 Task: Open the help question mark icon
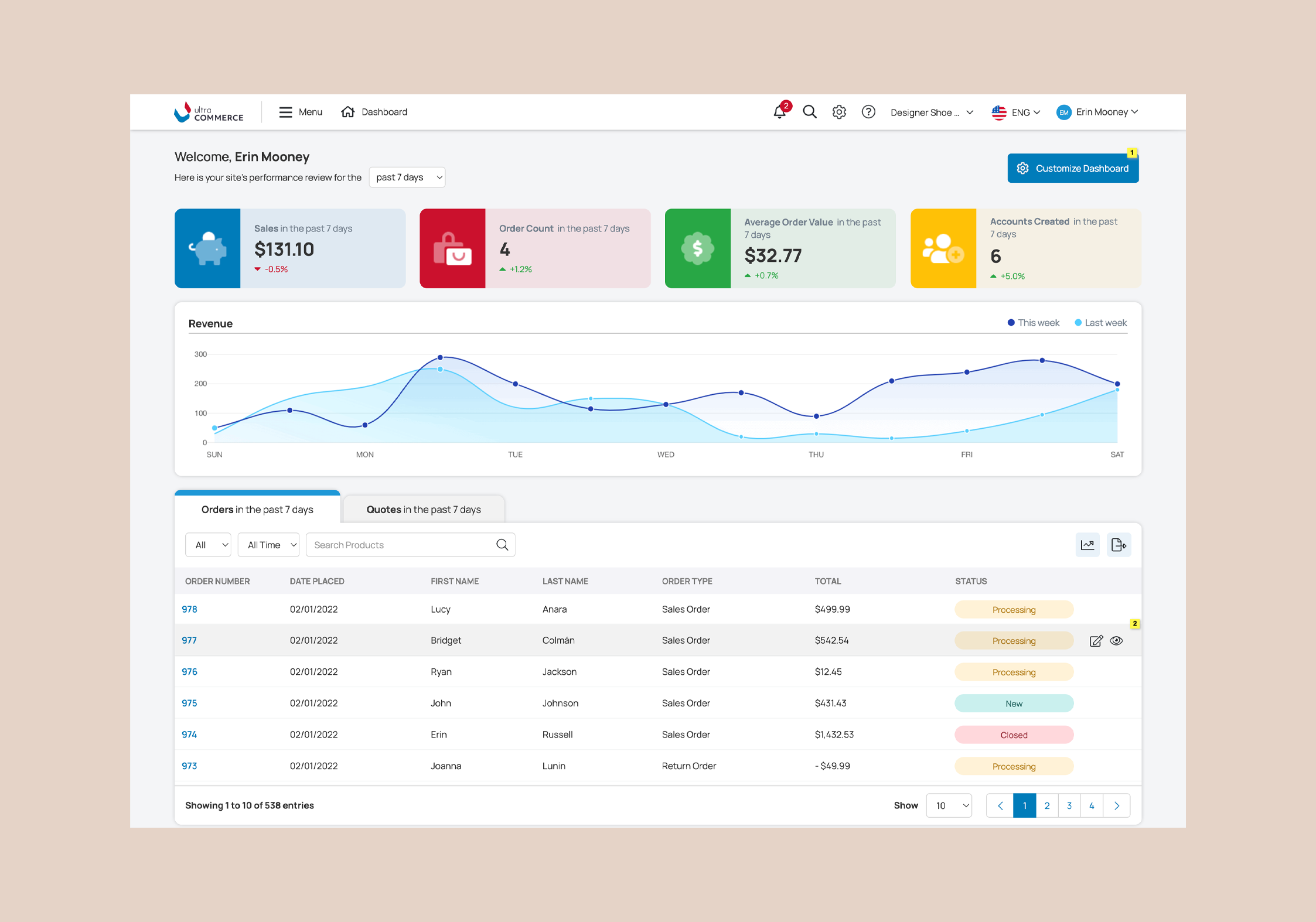click(868, 112)
